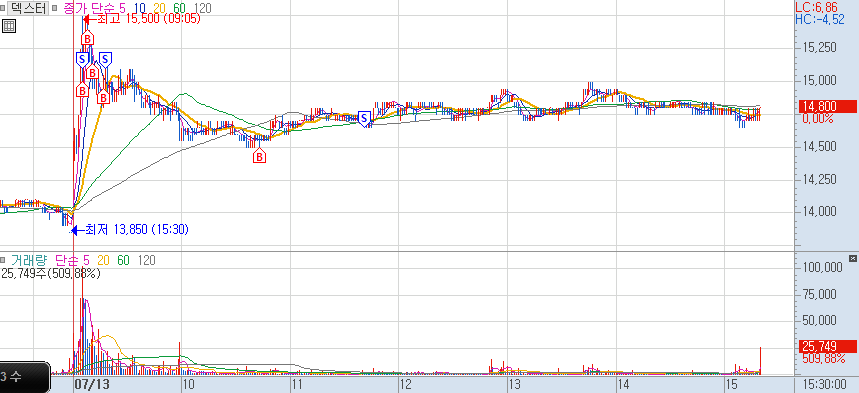
Task: Click the 14,000 price axis label
Action: coord(820,212)
